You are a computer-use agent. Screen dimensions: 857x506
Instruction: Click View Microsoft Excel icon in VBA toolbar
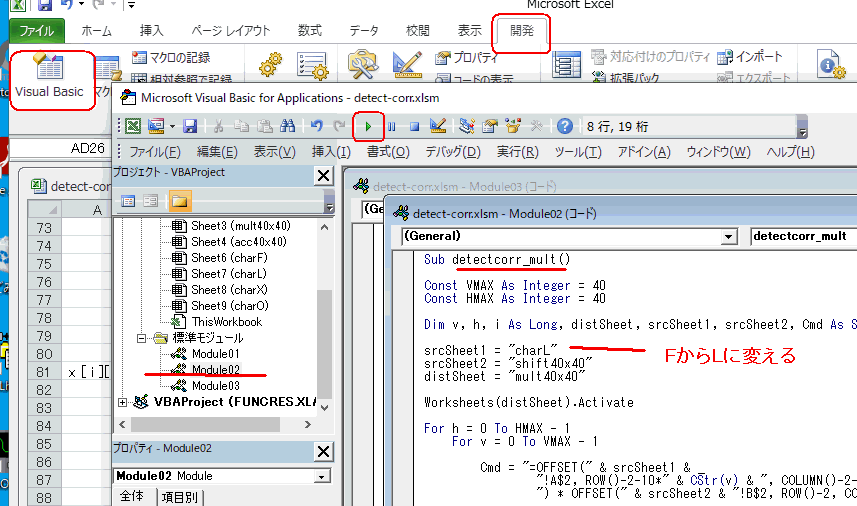133,126
